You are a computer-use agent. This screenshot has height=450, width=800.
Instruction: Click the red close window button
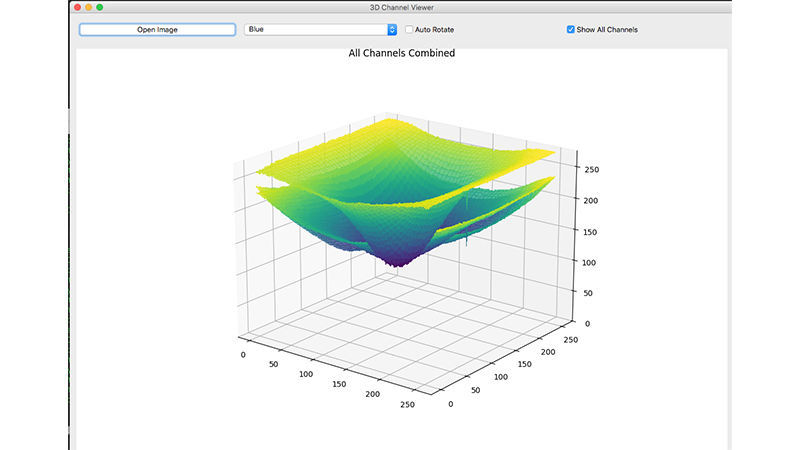click(78, 7)
